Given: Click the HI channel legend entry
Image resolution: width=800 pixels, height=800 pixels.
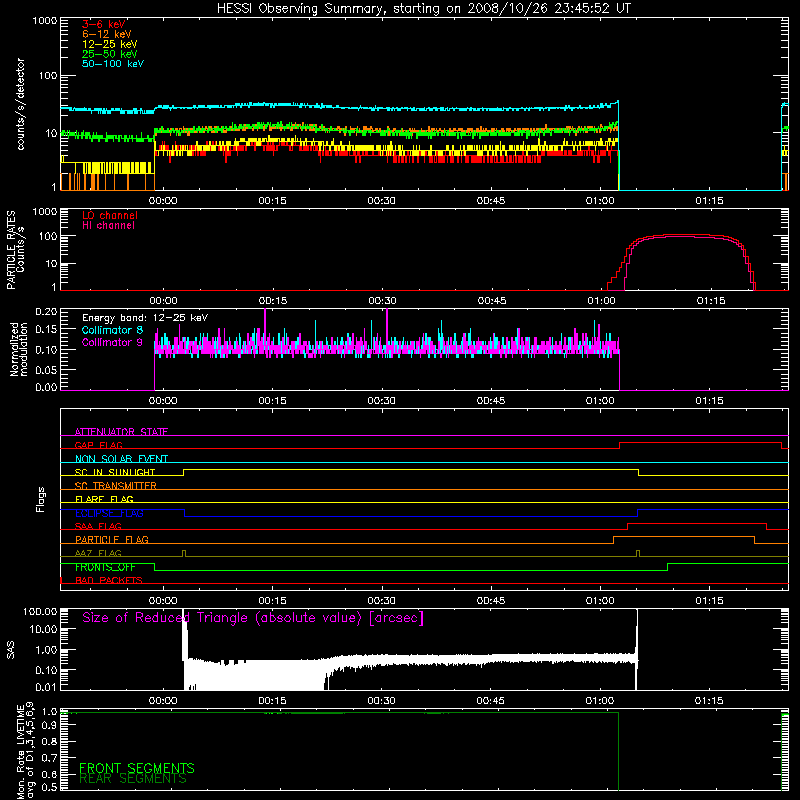Looking at the screenshot, I should pos(108,226).
